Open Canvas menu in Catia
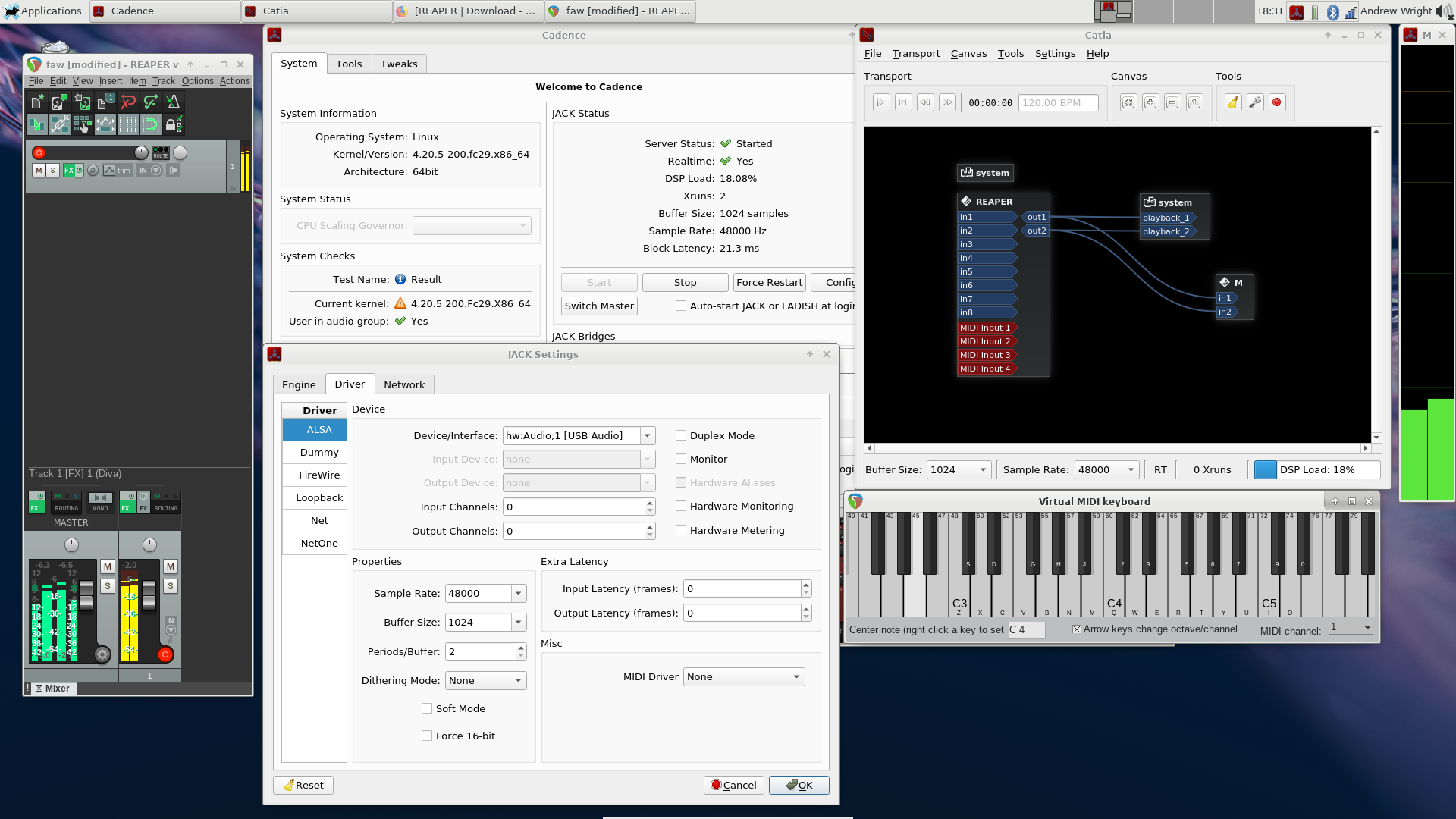 [x=968, y=53]
